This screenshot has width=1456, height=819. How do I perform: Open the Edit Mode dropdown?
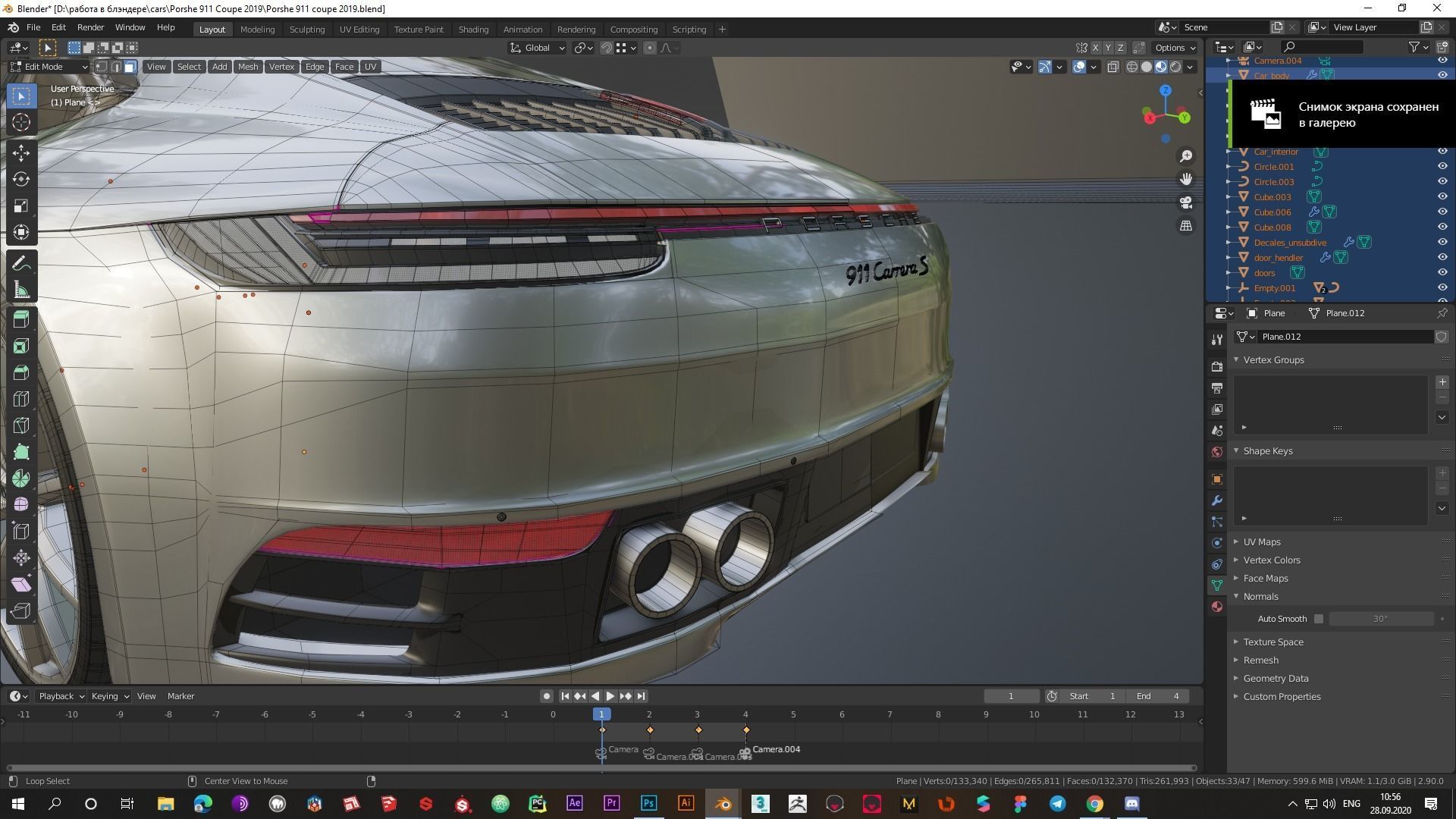click(x=49, y=67)
